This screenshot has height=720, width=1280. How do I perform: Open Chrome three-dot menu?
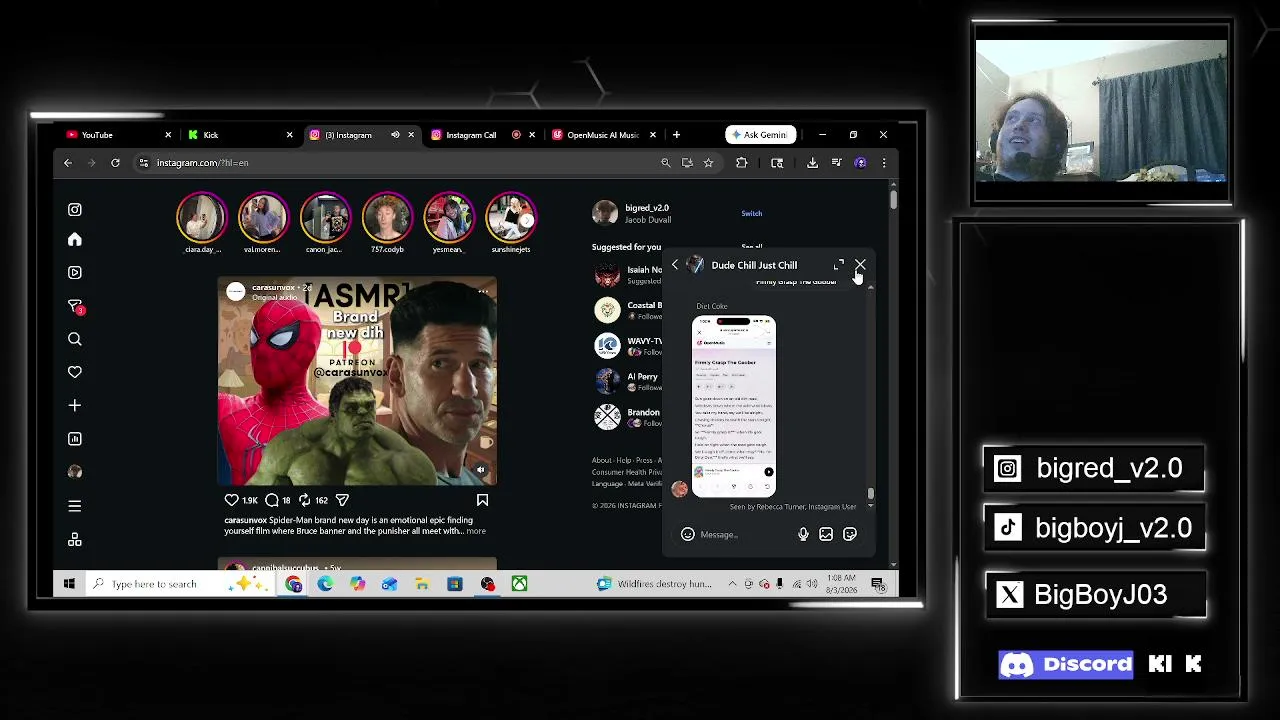[884, 163]
